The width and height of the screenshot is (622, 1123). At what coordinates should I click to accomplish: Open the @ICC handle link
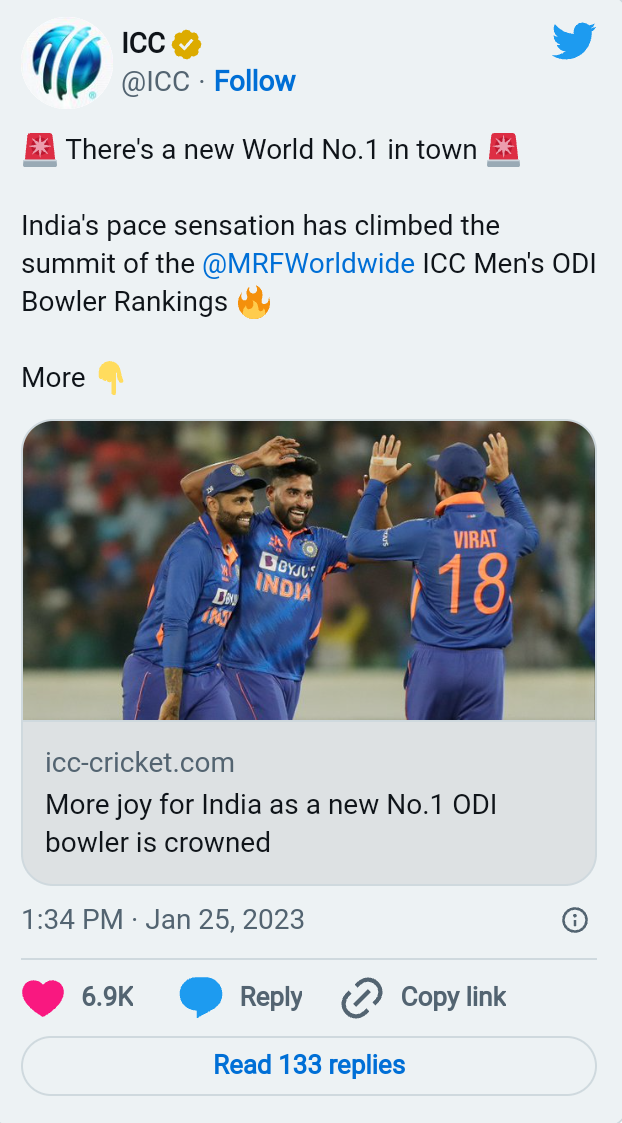coord(156,82)
